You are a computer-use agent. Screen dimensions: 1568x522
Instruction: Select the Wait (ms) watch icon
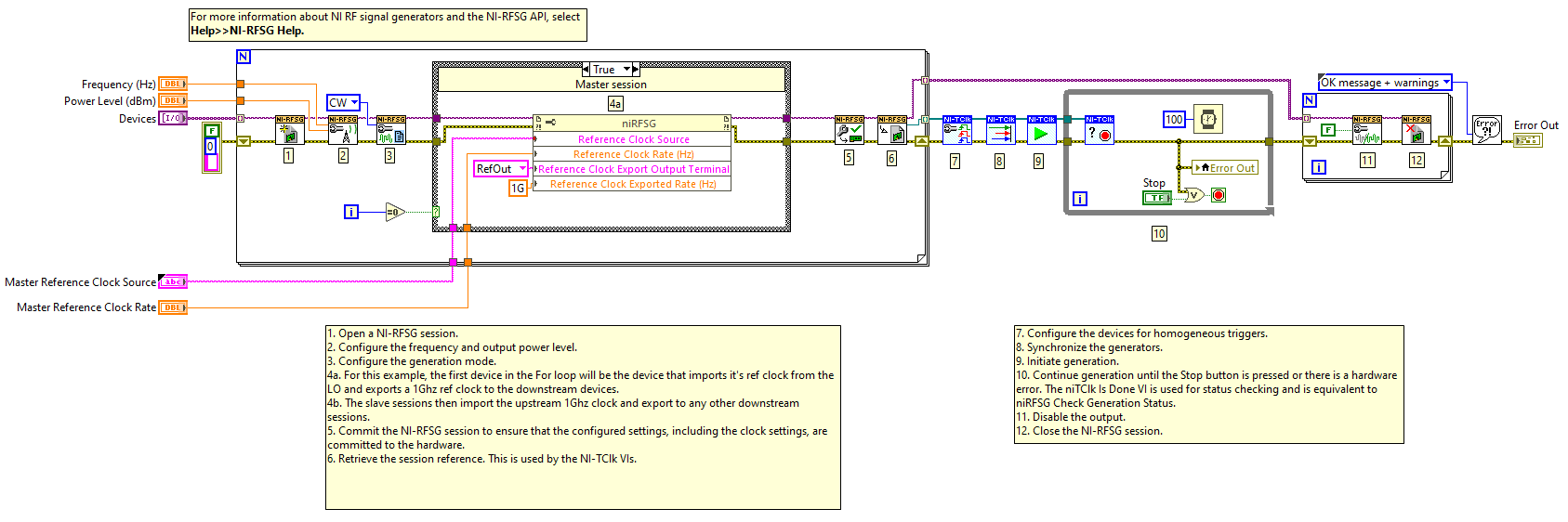tap(1207, 119)
